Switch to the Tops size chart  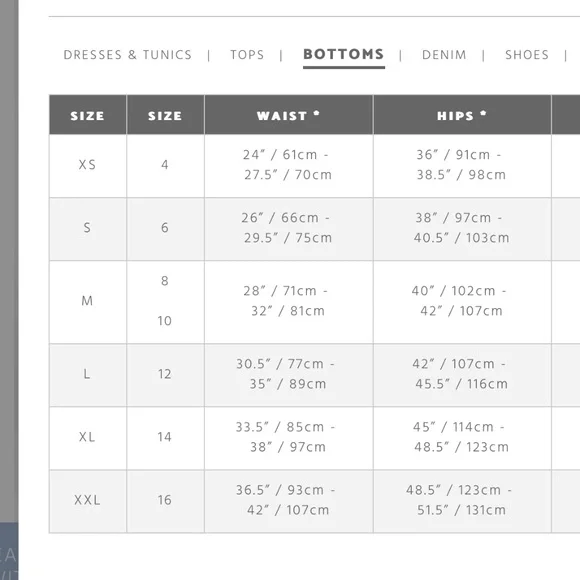[x=247, y=55]
